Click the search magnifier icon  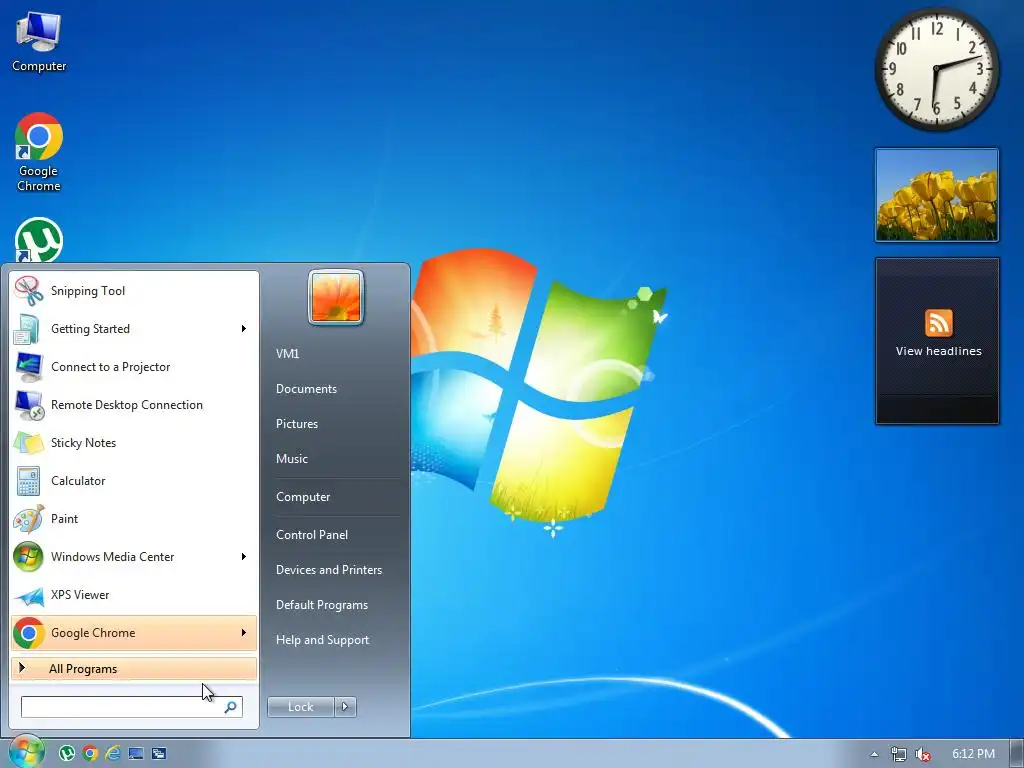point(231,707)
